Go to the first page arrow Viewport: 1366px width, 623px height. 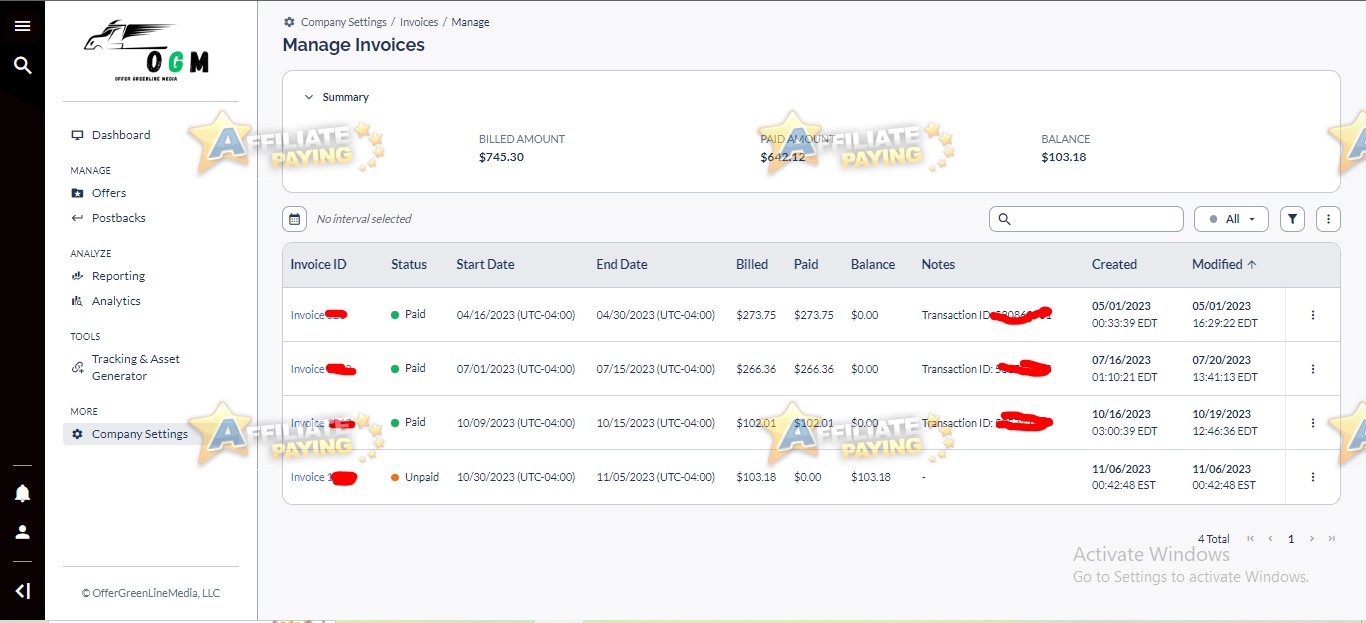point(1250,539)
